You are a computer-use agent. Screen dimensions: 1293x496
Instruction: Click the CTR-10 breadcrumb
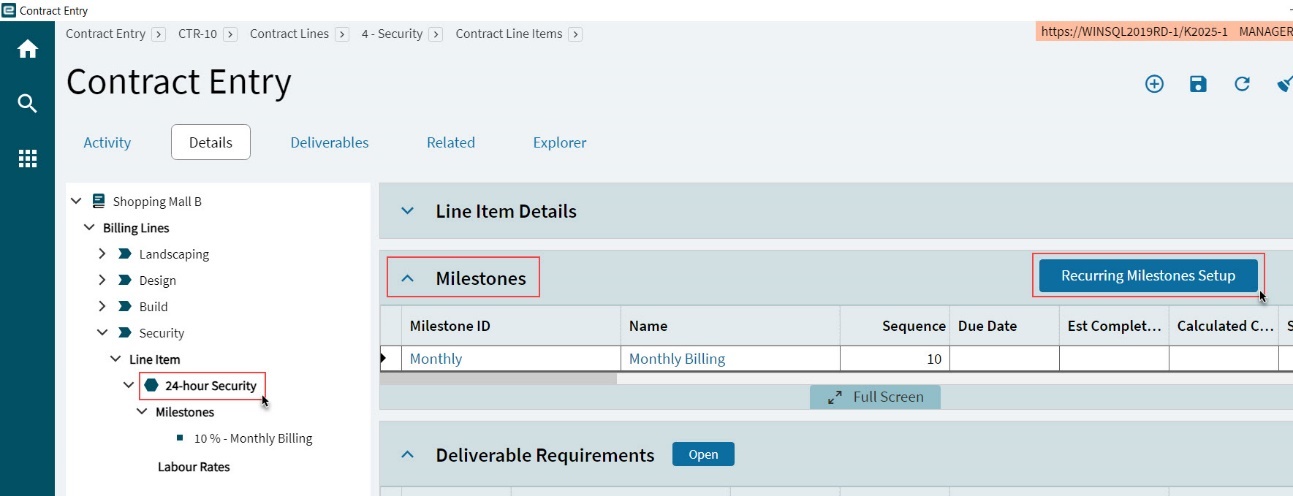[x=197, y=33]
